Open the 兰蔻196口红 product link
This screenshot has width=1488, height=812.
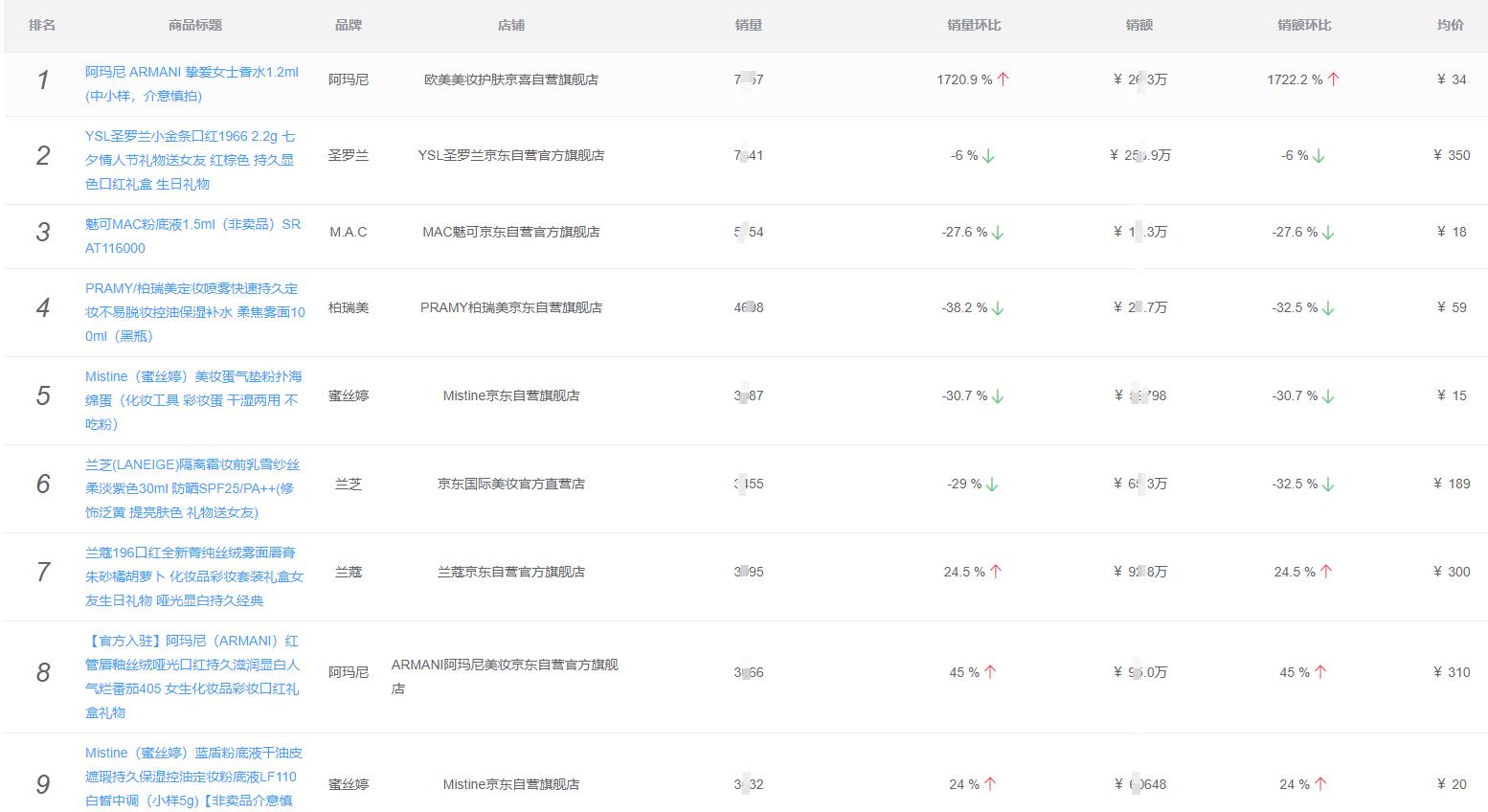[194, 576]
